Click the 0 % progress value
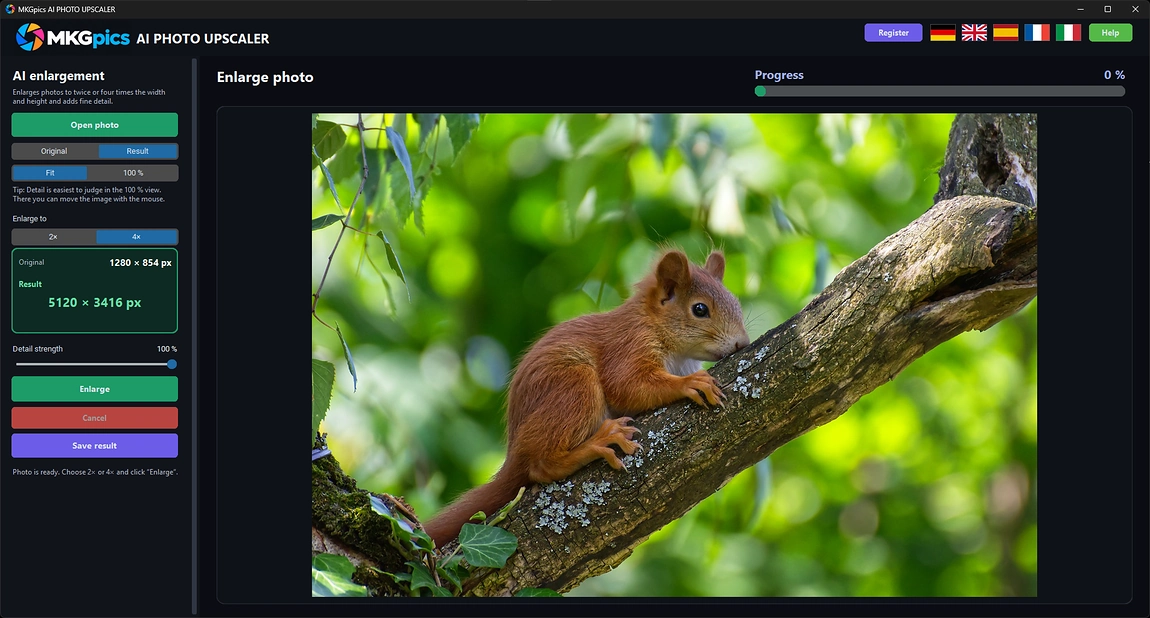 [x=1114, y=75]
